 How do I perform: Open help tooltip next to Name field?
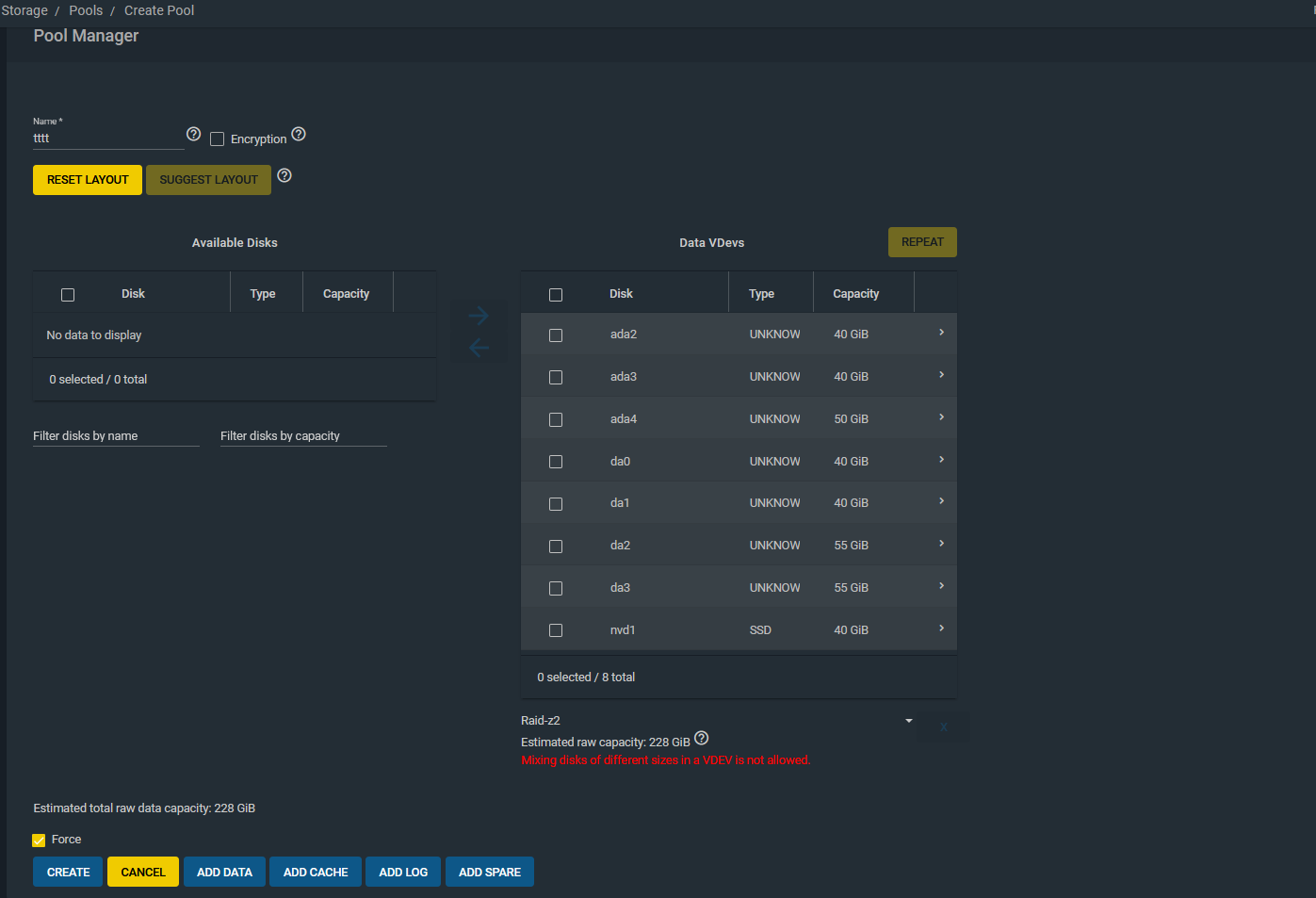[x=194, y=134]
